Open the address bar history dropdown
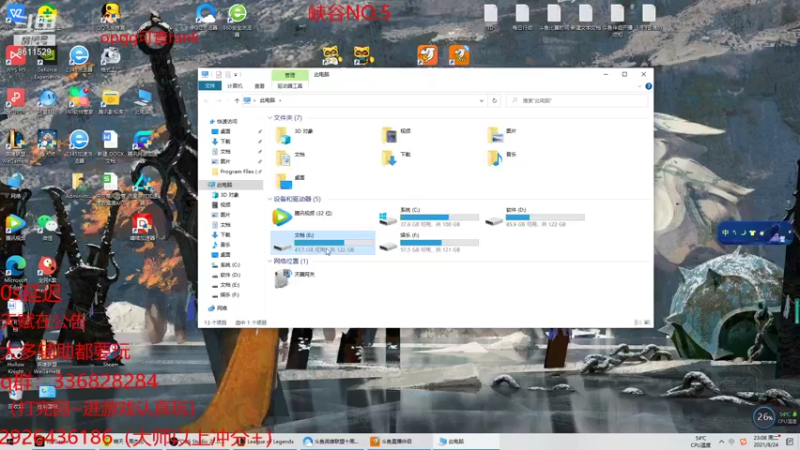The width and height of the screenshot is (800, 450). (481, 101)
